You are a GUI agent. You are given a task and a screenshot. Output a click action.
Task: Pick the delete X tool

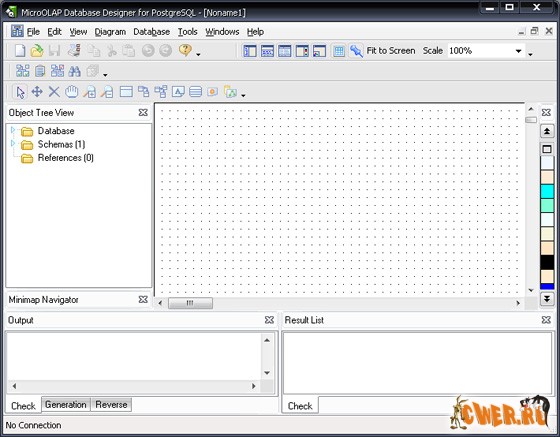point(54,92)
